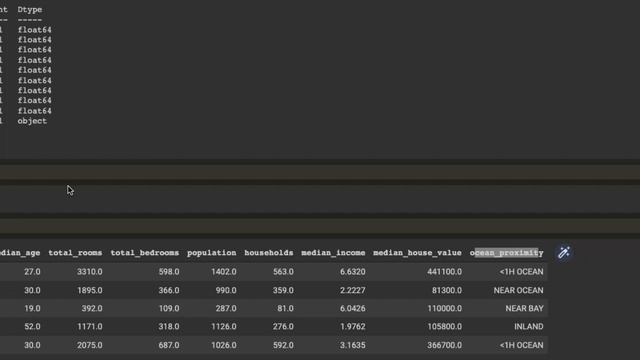This screenshot has height=360, width=640.
Task: Select cell value 366700.0
Action: [444, 345]
